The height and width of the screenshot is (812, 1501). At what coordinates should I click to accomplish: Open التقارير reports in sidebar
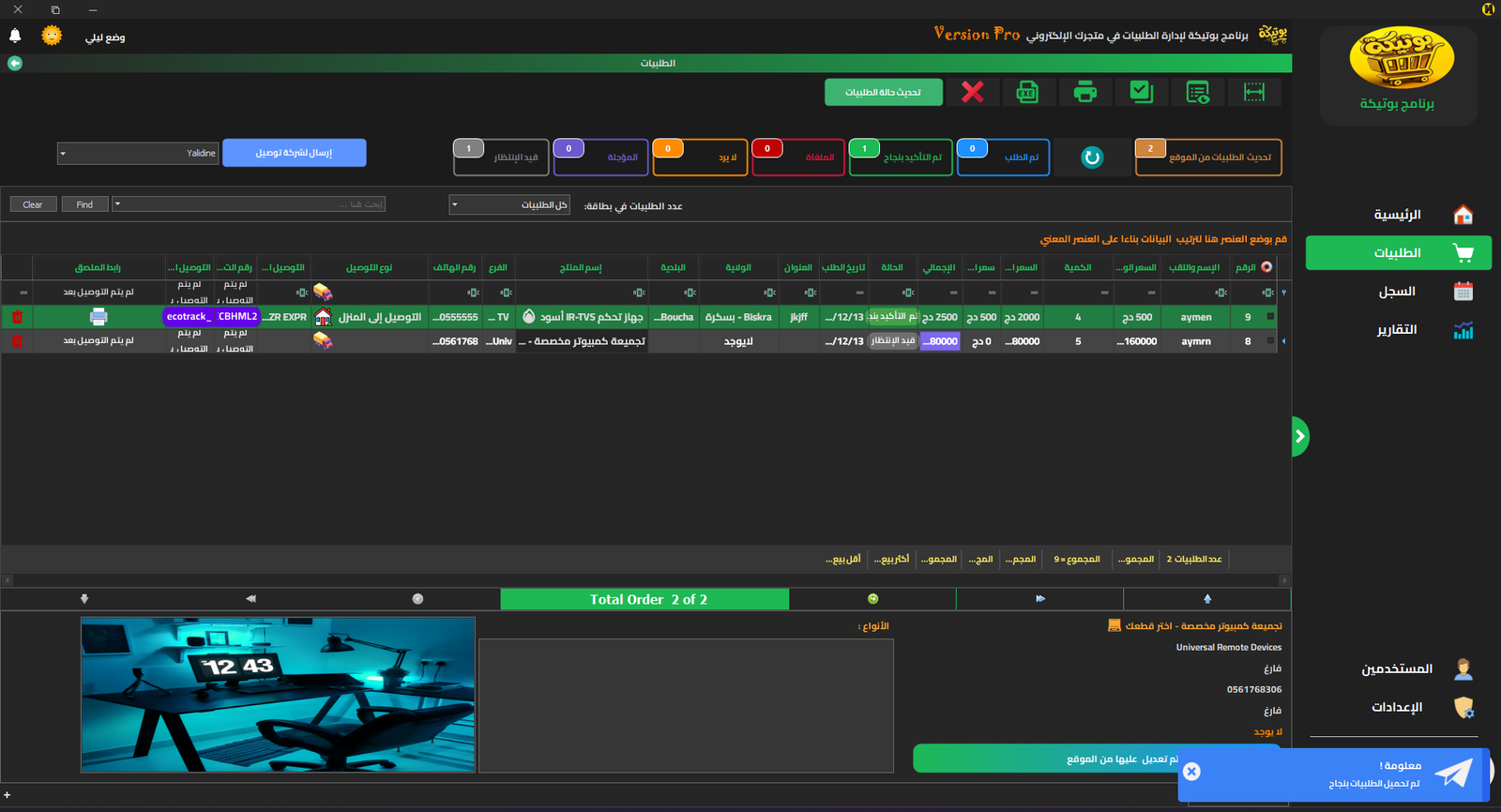click(1398, 330)
